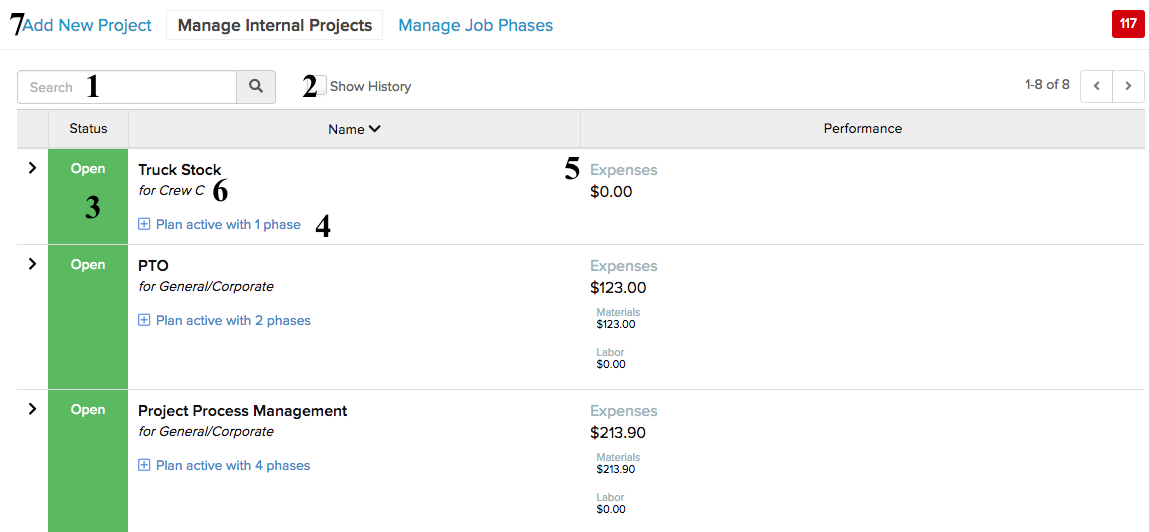Image resolution: width=1149 pixels, height=532 pixels.
Task: Click the Add New Project link
Action: tap(87, 26)
